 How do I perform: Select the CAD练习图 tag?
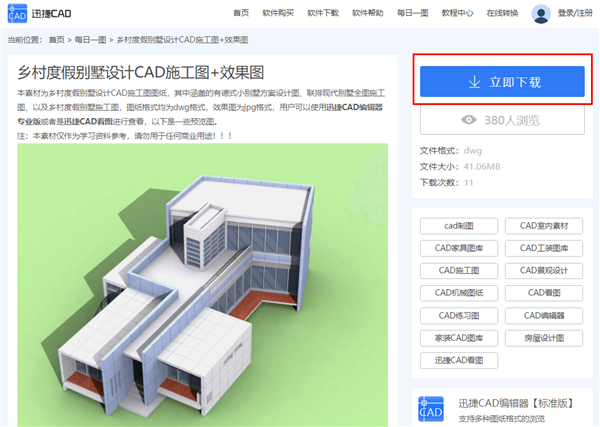coord(459,316)
